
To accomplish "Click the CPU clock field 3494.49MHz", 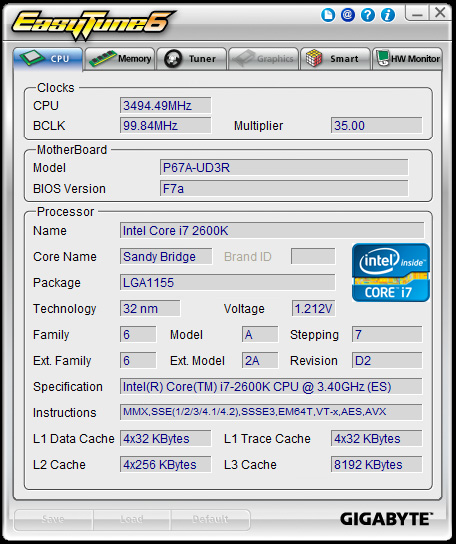I will [x=166, y=105].
